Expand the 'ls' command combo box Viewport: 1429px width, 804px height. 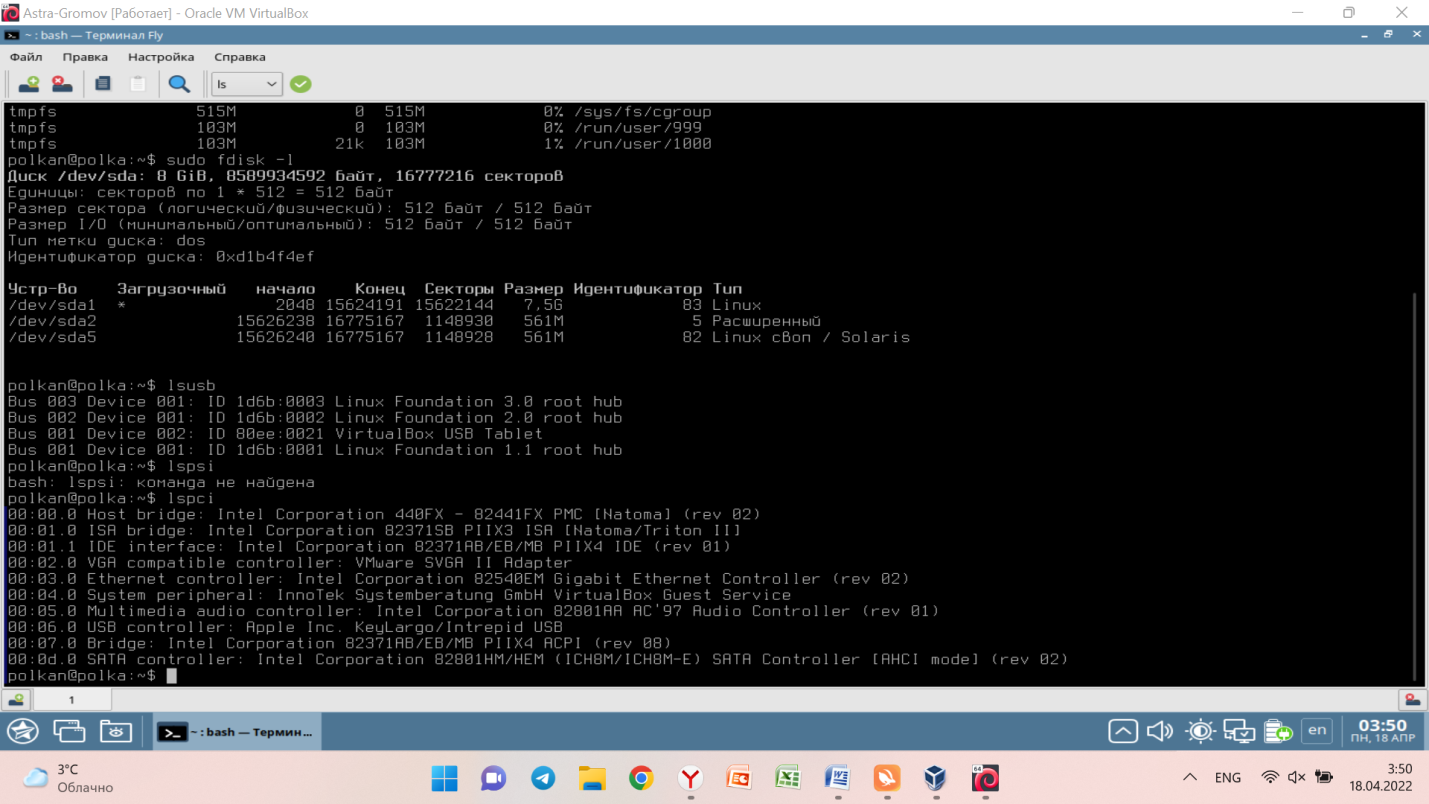[246, 84]
